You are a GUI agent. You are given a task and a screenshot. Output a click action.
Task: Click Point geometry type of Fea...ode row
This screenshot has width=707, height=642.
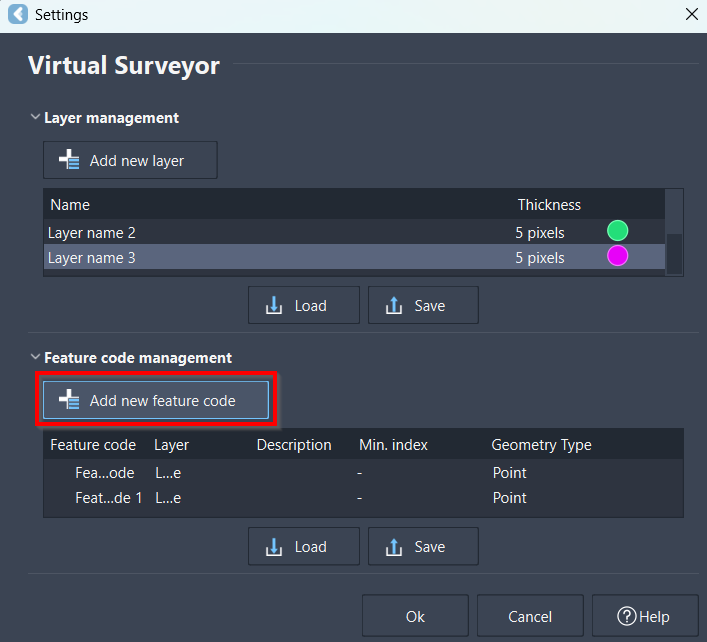510,472
